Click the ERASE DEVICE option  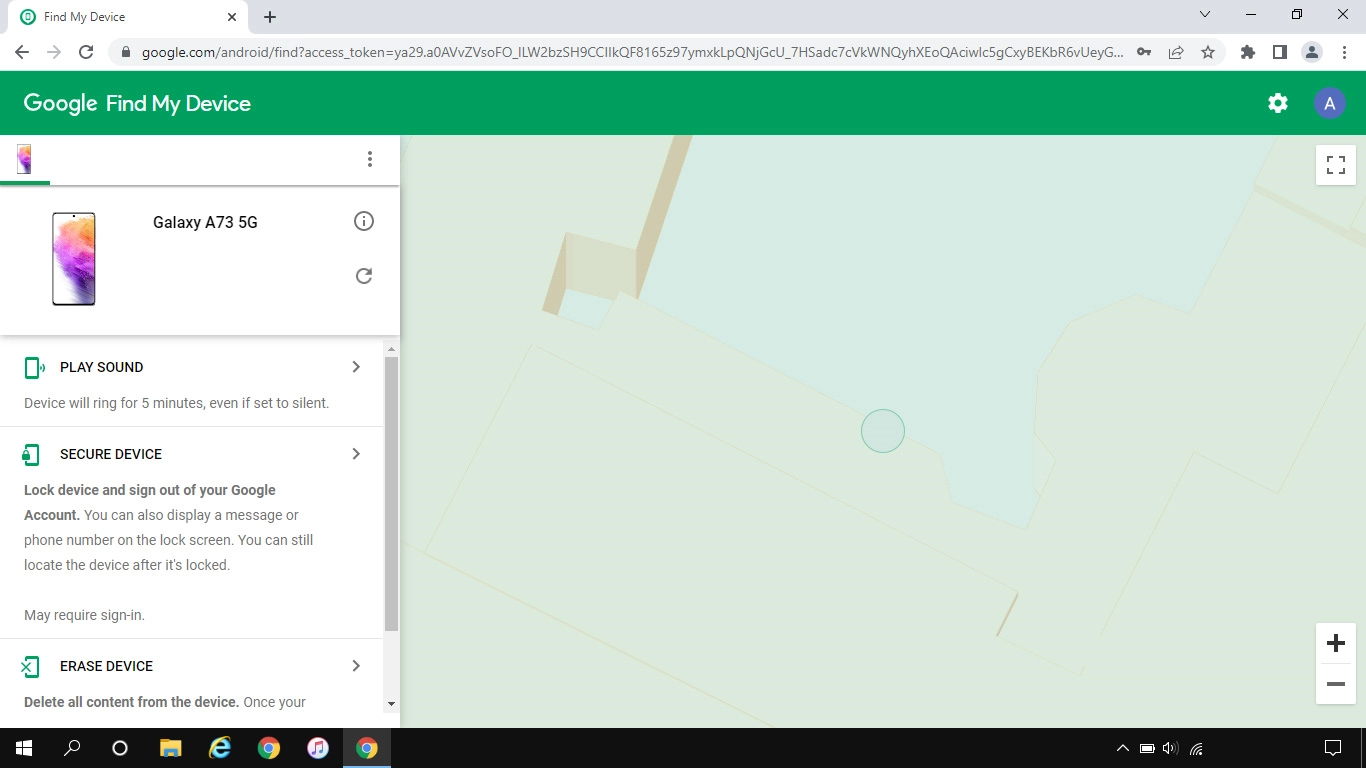click(106, 666)
